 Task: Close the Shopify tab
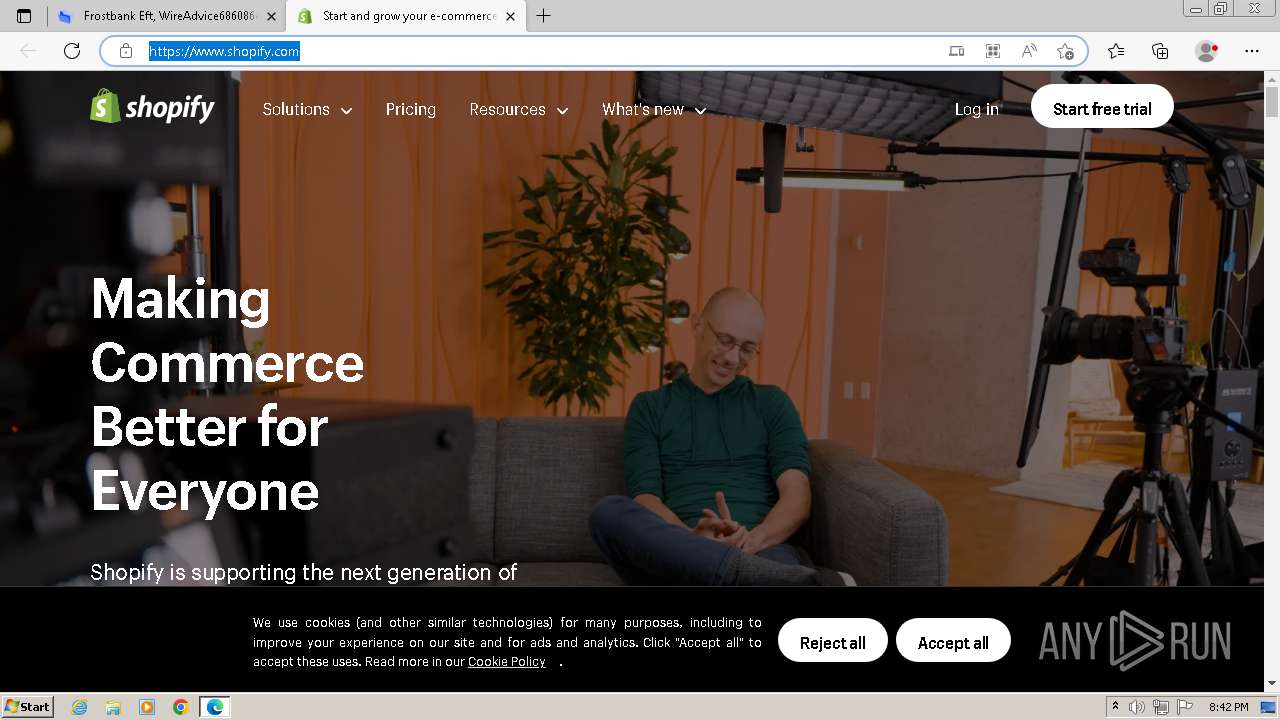510,17
